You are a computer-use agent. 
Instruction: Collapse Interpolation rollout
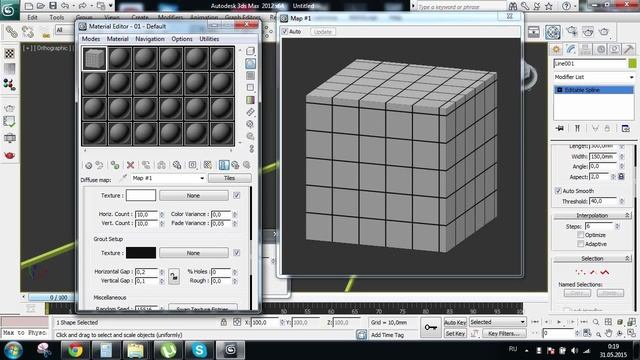click(x=592, y=215)
